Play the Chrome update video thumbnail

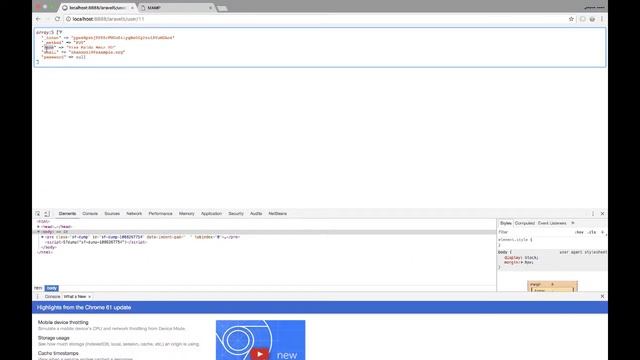[x=260, y=353]
